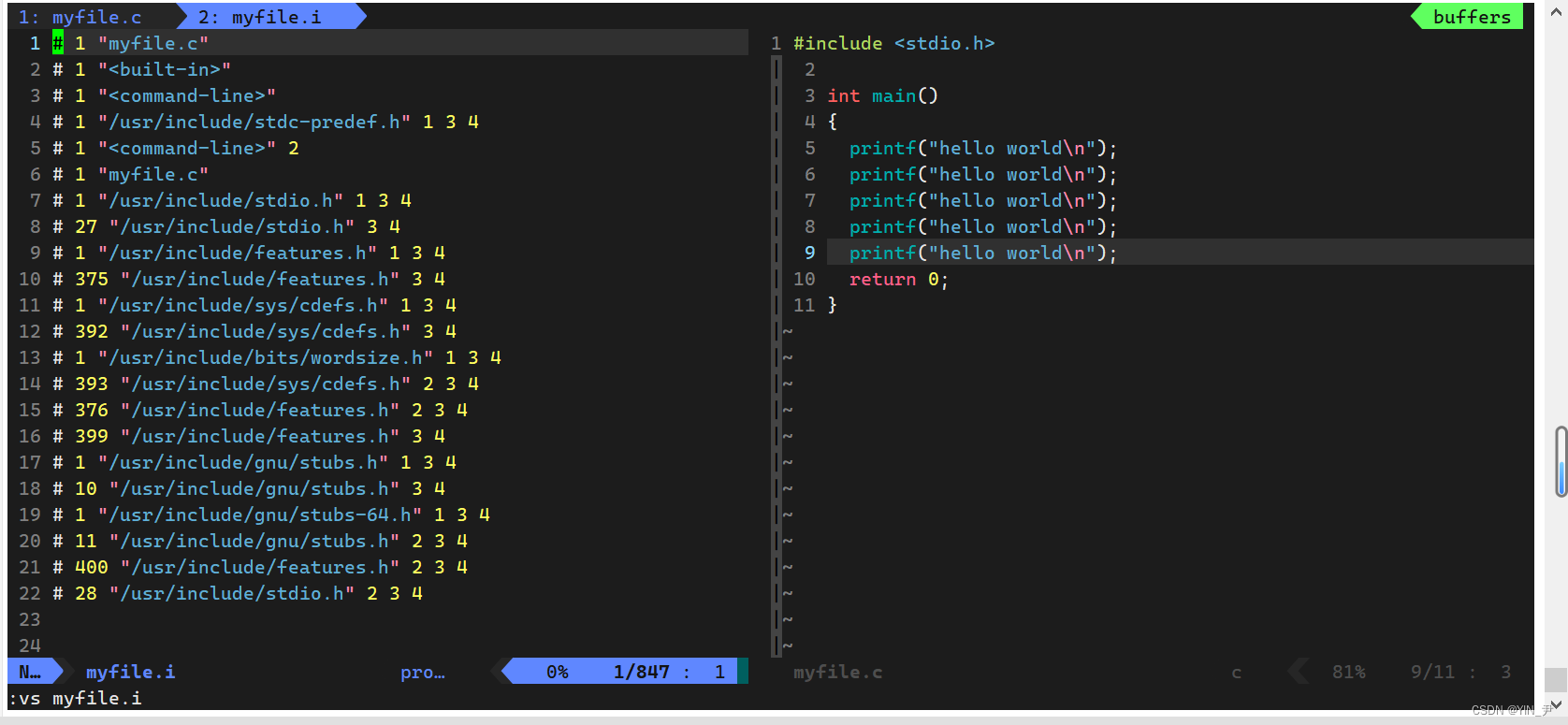Click the '1/847' line counter in the statusline
Viewport: 1568px width, 725px height.
click(642, 672)
